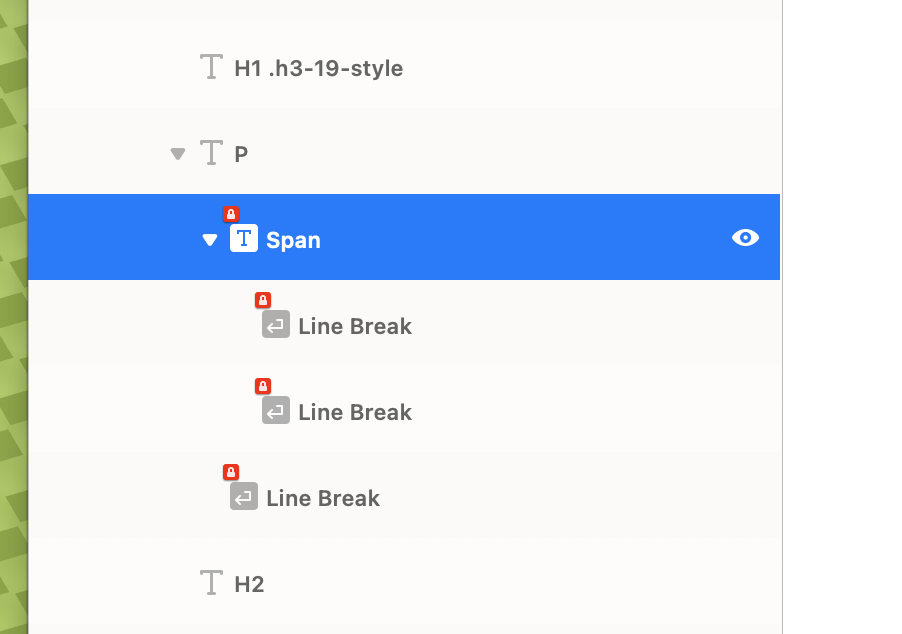Click the first Line Break's return-arrow icon
The width and height of the screenshot is (902, 634).
[x=276, y=325]
